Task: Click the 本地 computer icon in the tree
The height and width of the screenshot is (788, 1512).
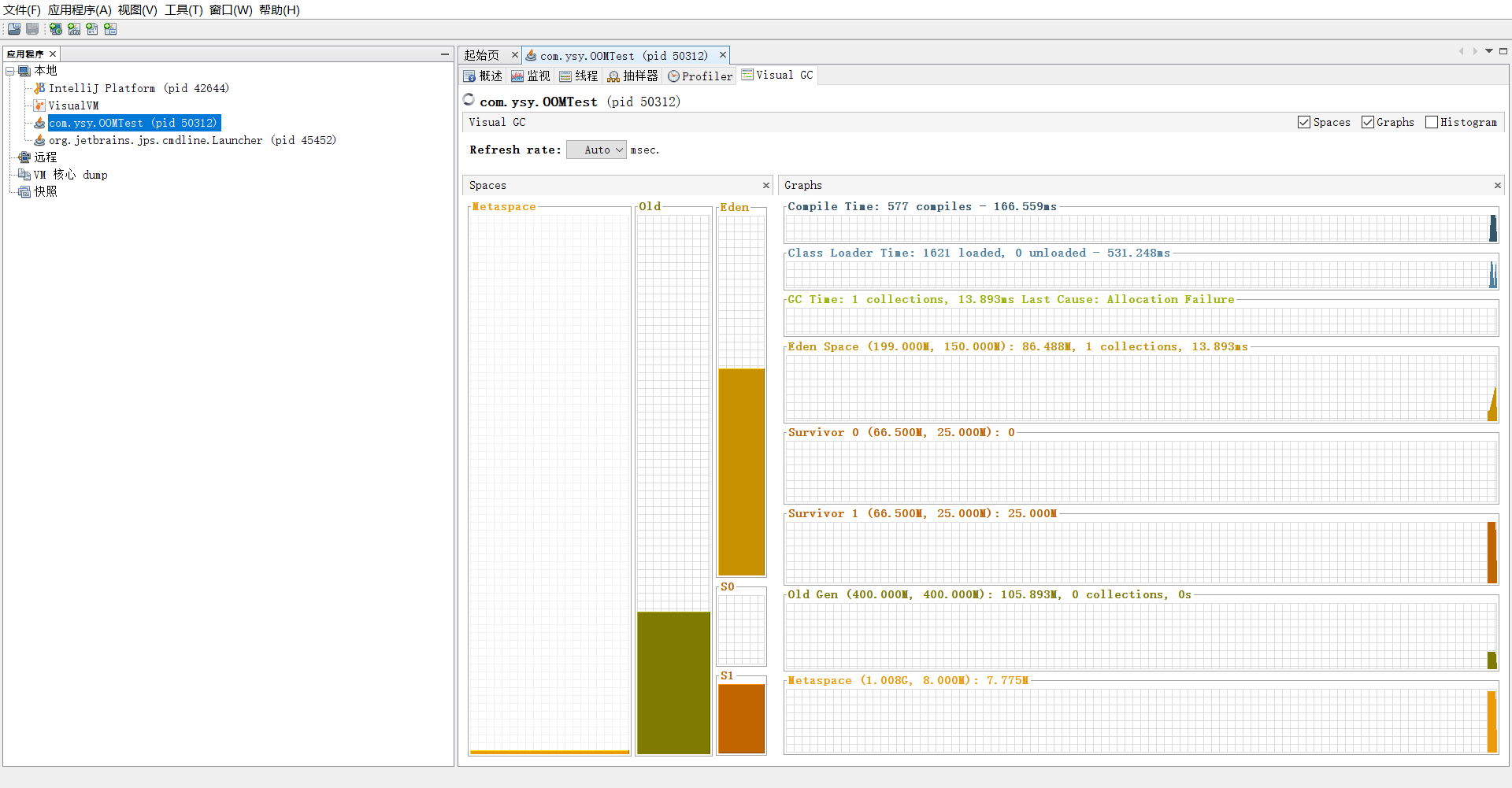Action: point(24,71)
